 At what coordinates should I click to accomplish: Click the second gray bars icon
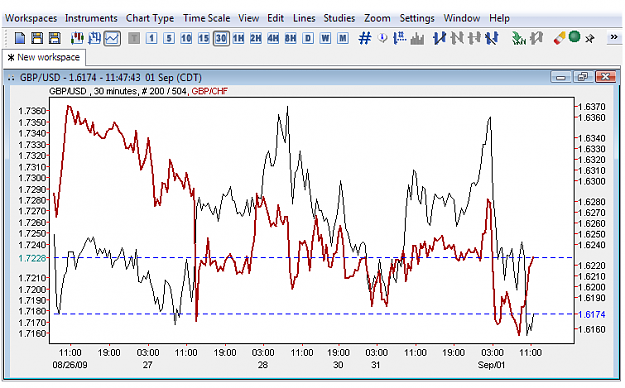coord(474,38)
